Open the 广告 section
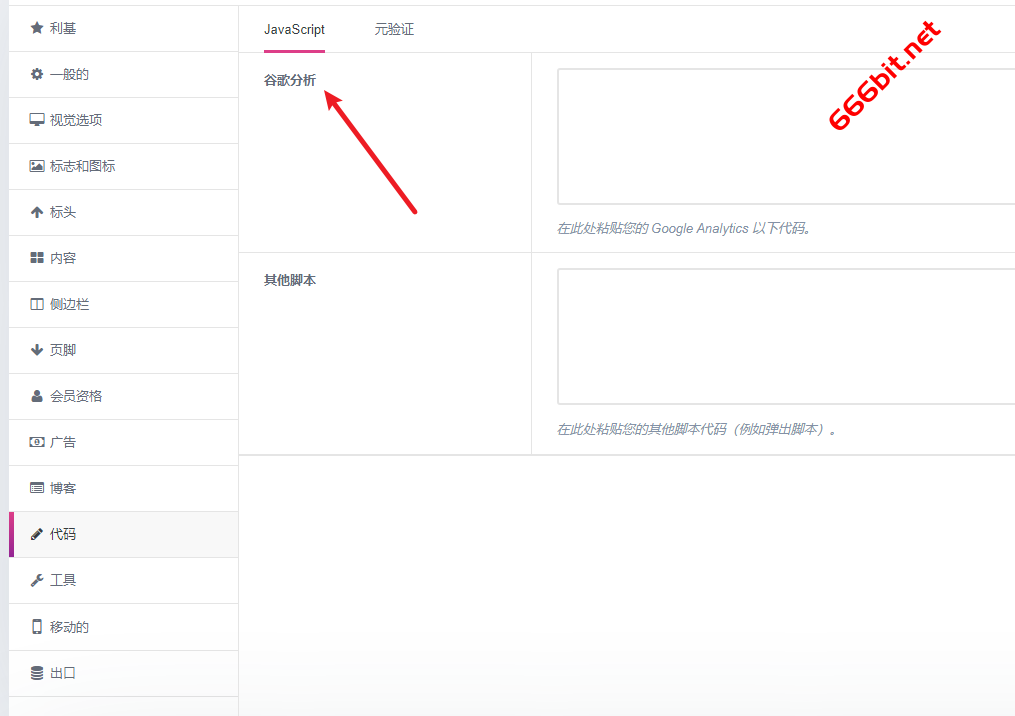The width and height of the screenshot is (1015, 716). [x=124, y=442]
